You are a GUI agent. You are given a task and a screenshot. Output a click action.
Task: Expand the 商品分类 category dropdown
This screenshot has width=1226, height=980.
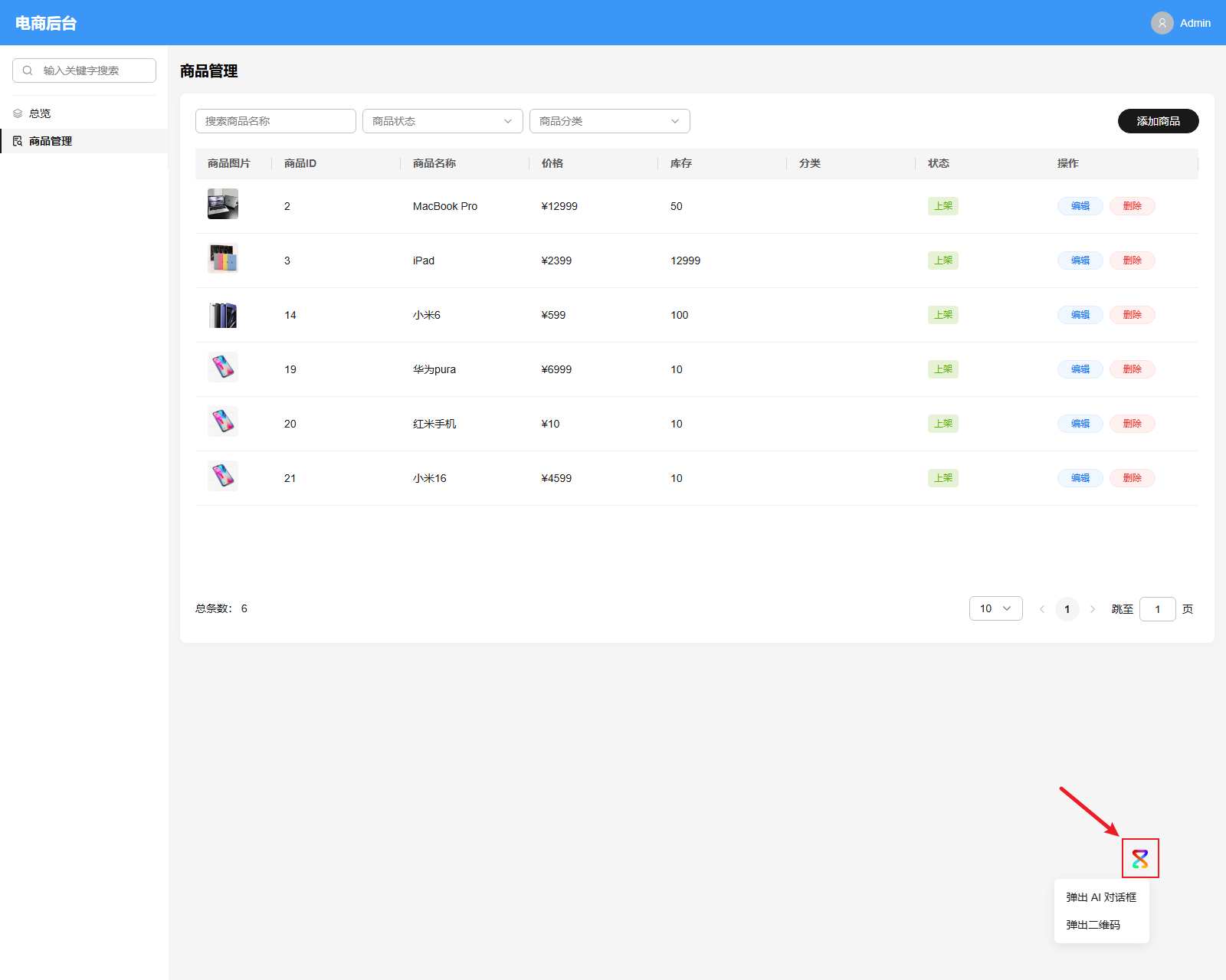(610, 121)
